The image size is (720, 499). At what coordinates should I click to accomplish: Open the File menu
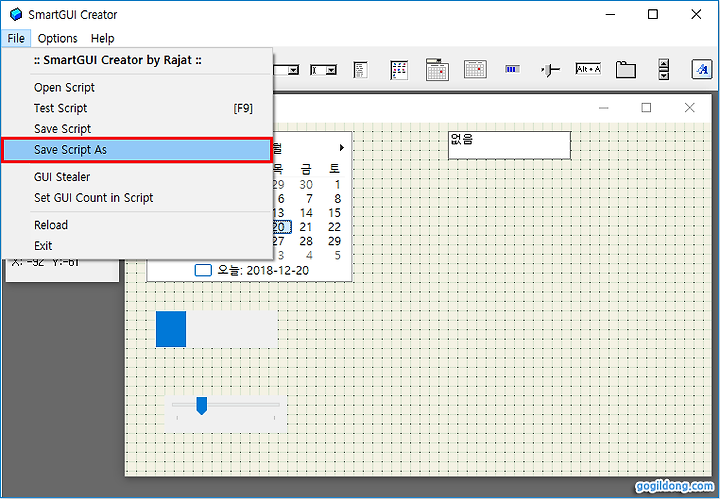[x=16, y=38]
